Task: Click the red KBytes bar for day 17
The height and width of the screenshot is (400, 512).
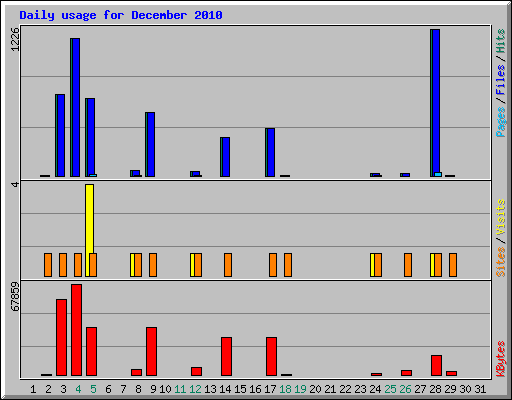Action: (271, 356)
